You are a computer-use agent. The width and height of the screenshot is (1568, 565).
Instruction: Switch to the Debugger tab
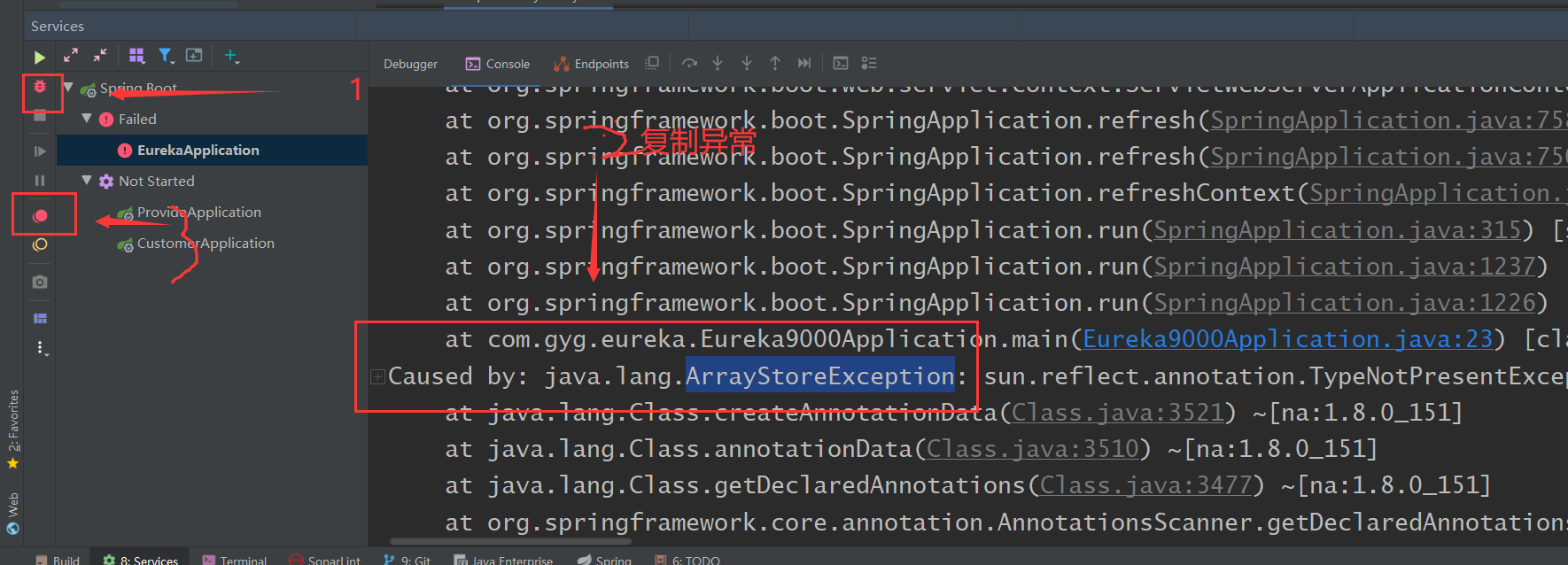(x=410, y=64)
